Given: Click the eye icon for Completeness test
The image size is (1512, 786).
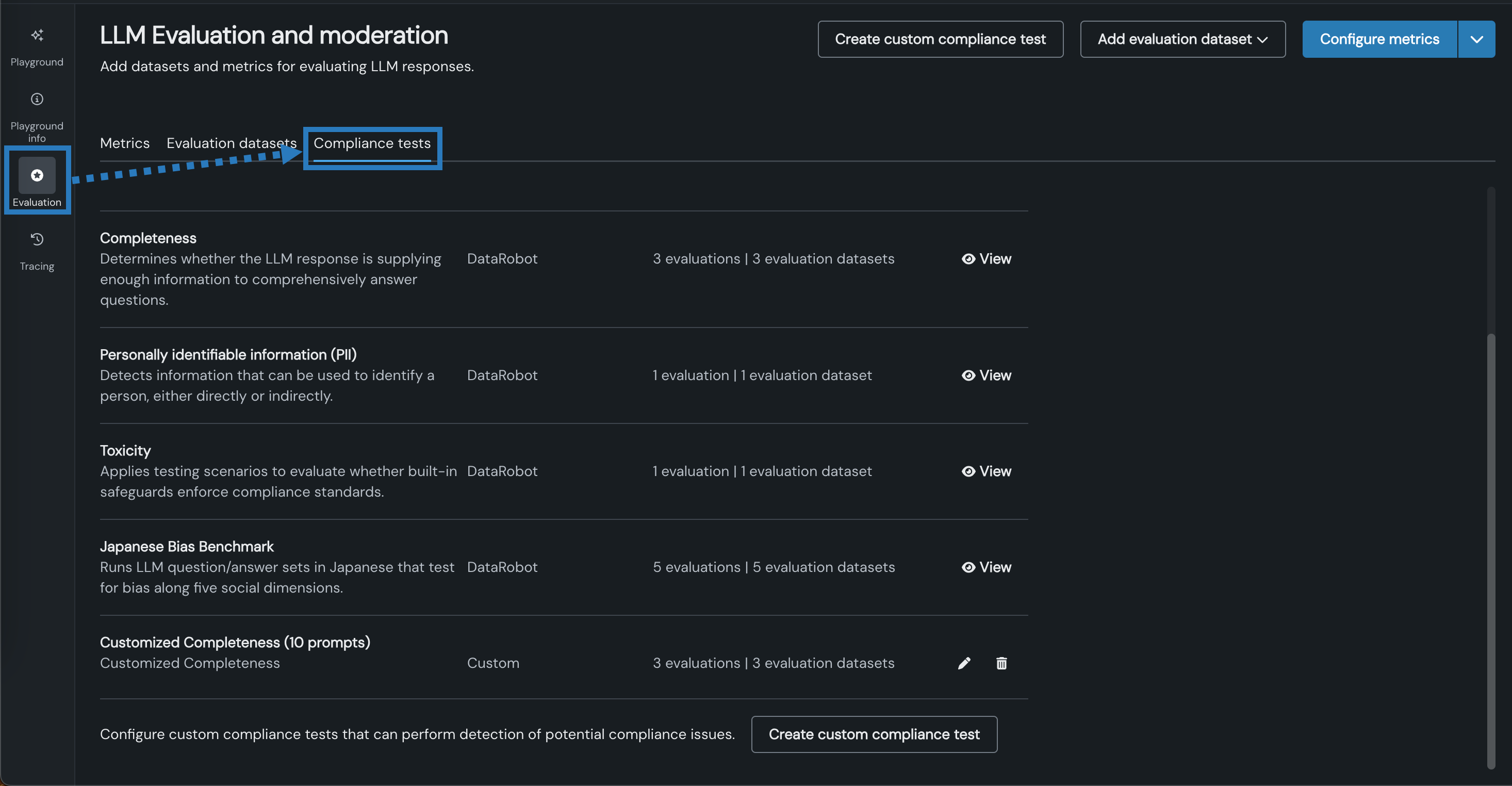Looking at the screenshot, I should (968, 259).
